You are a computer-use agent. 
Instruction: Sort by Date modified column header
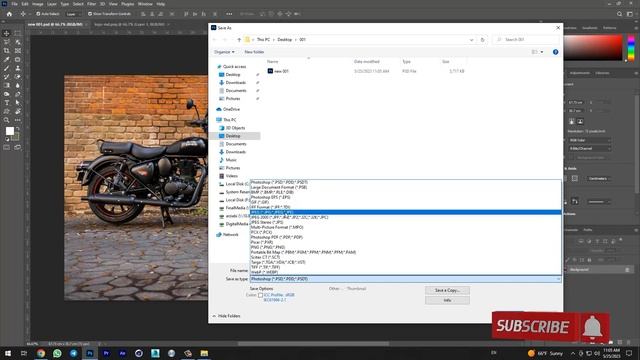click(x=367, y=62)
